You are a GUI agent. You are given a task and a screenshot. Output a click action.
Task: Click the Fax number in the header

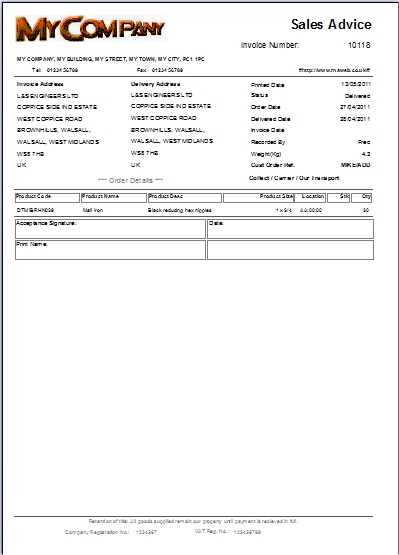click(167, 70)
